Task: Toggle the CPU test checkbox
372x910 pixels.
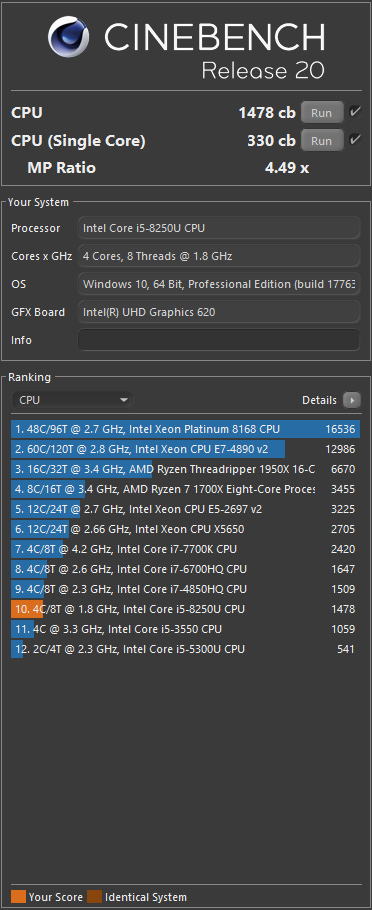Action: pos(355,111)
